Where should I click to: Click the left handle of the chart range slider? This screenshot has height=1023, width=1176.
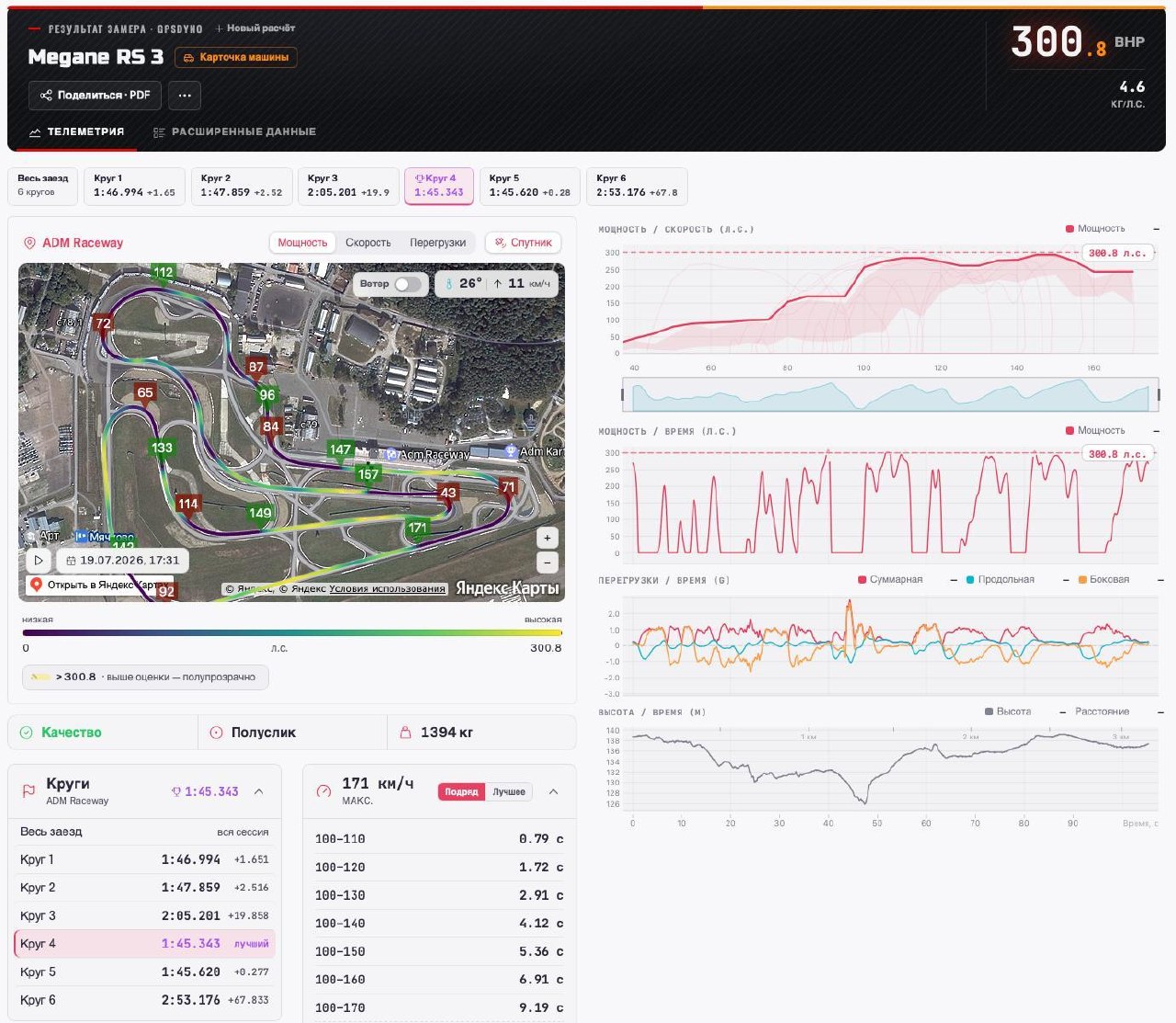[x=623, y=395]
